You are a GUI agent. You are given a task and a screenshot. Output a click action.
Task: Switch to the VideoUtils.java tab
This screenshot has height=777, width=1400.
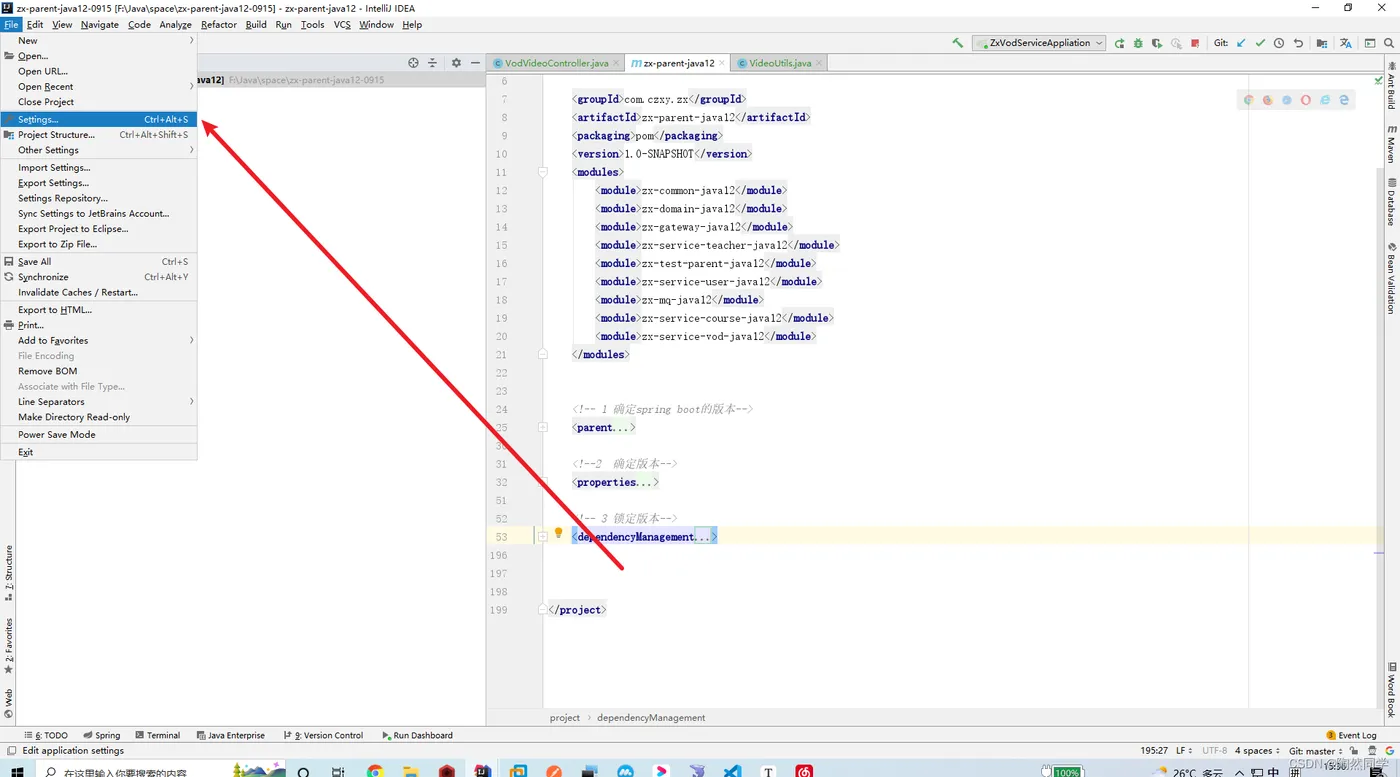coord(780,63)
